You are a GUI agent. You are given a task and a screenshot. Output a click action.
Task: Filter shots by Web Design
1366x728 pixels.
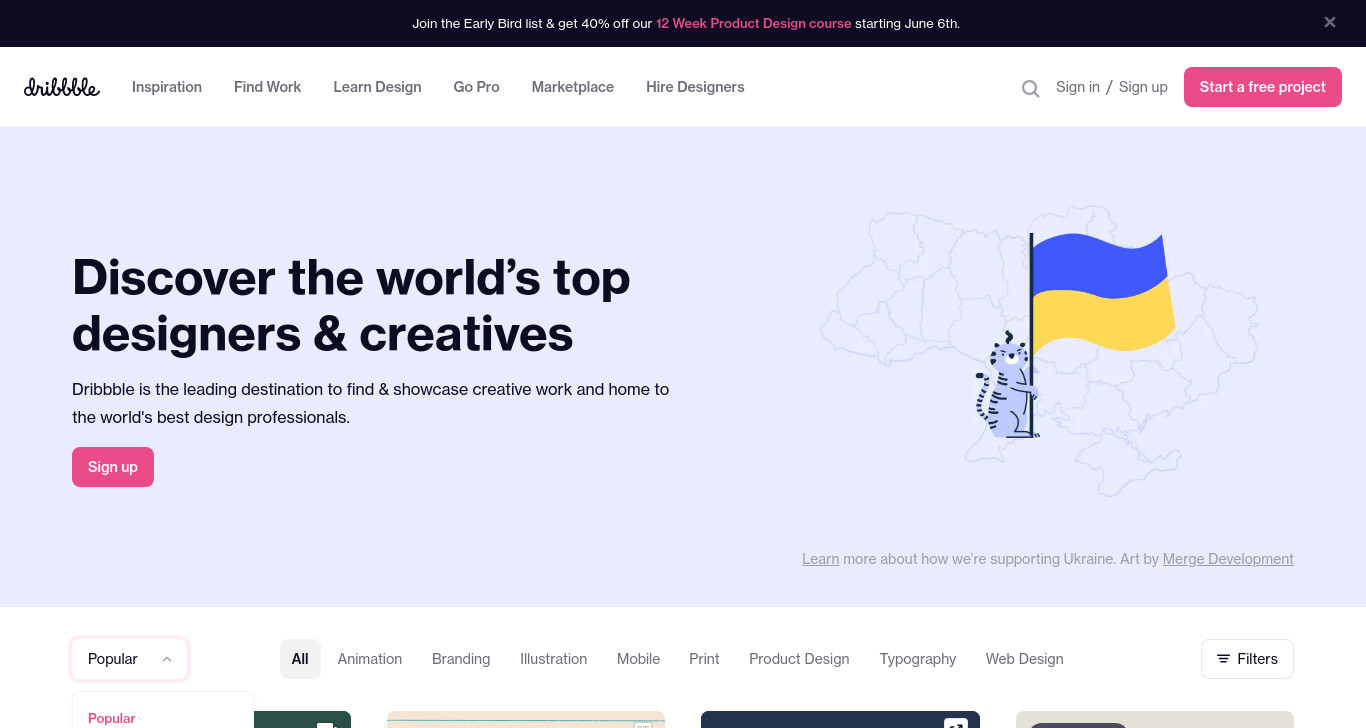click(x=1025, y=659)
